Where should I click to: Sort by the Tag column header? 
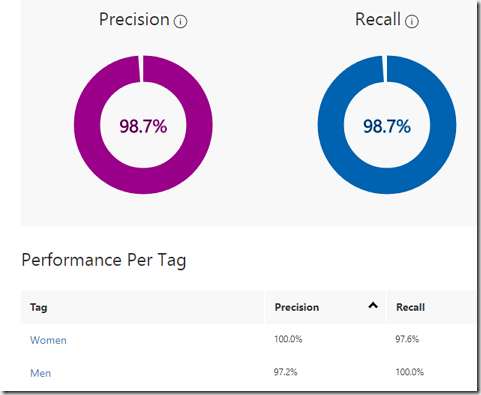[39, 307]
